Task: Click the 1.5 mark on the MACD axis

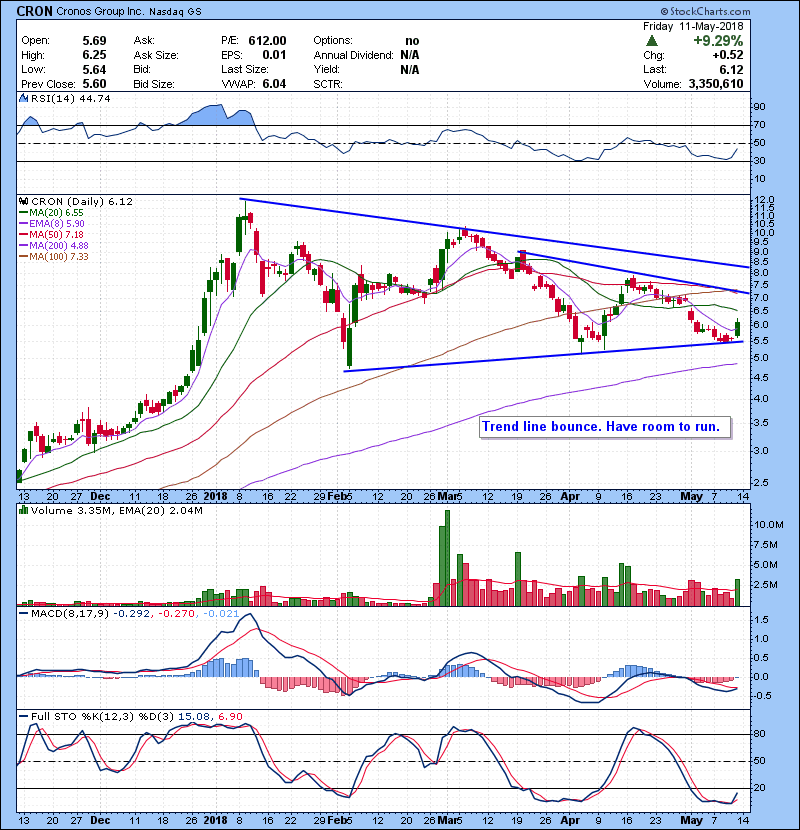Action: tap(761, 620)
